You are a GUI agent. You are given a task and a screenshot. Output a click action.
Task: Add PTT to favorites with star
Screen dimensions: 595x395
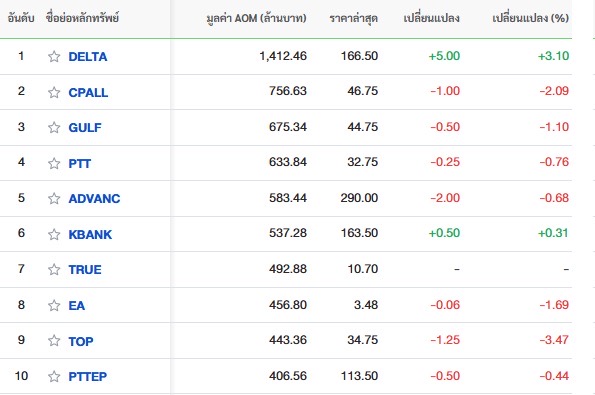pos(54,163)
